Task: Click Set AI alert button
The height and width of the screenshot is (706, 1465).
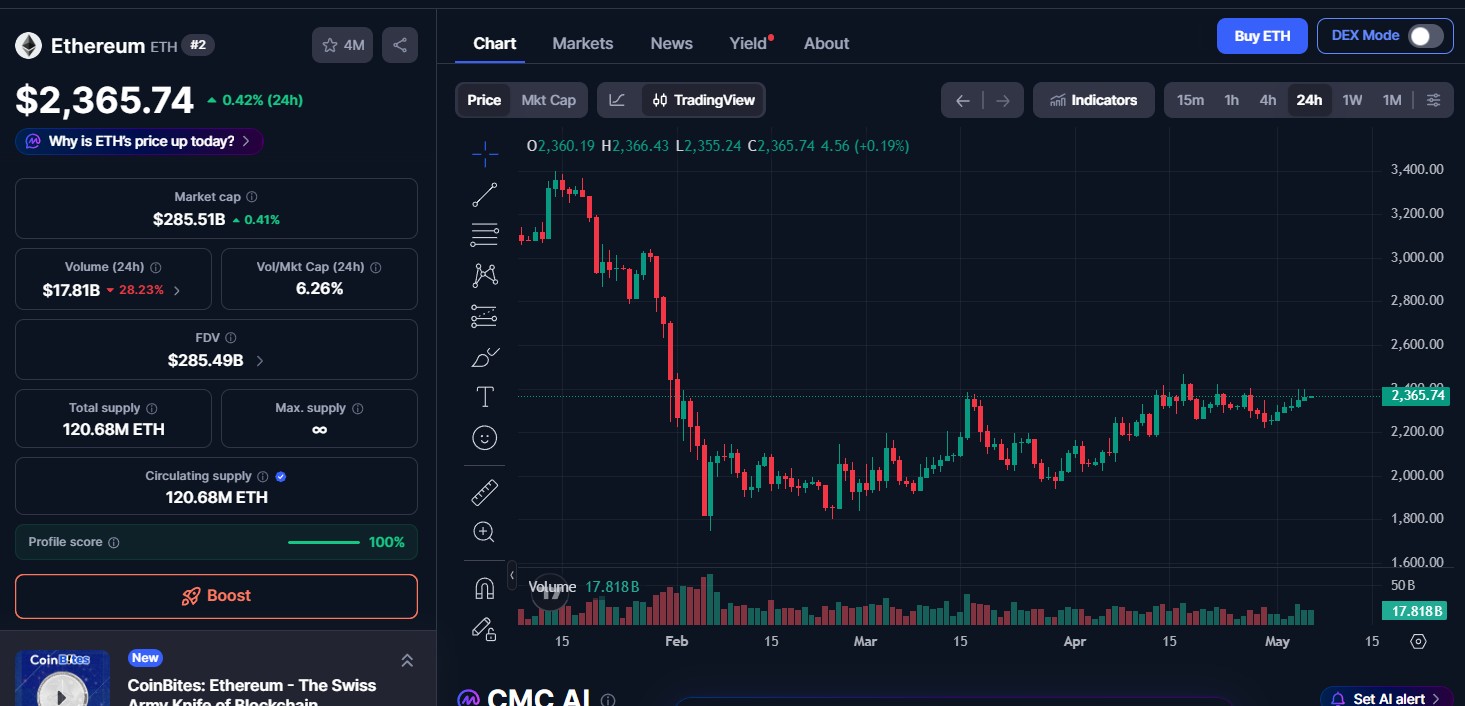Action: coord(1386,697)
